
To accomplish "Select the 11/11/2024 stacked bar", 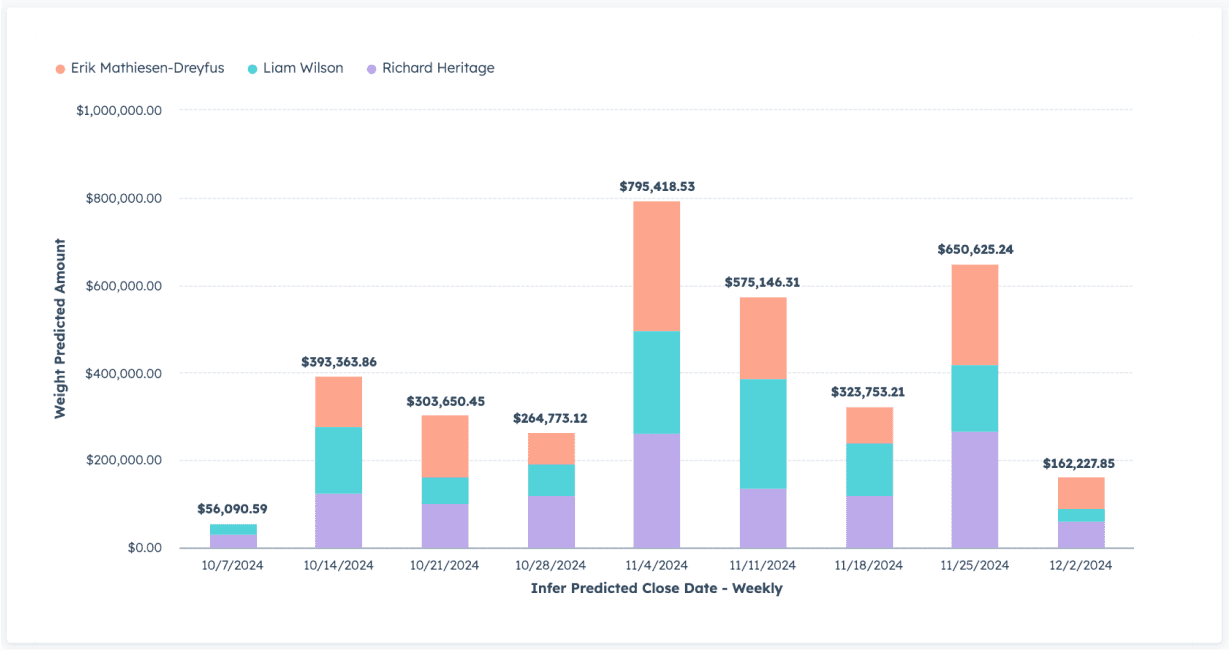I will coord(763,420).
